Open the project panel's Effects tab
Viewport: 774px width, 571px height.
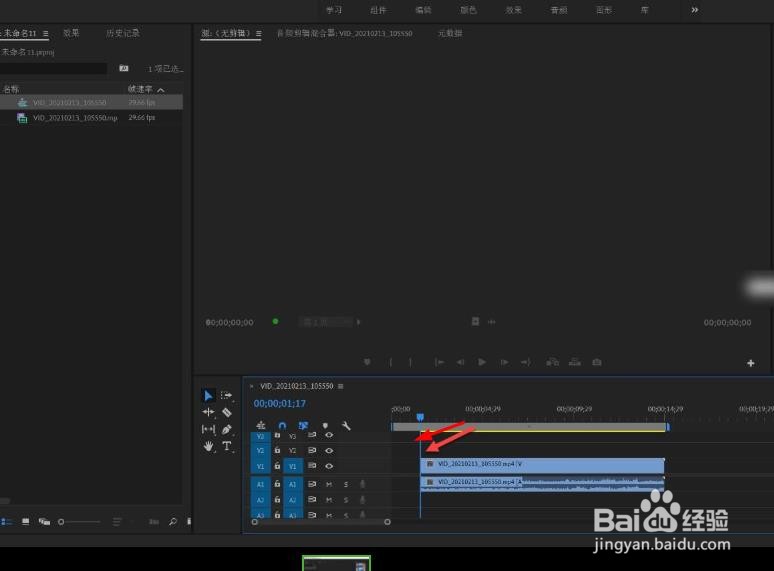pyautogui.click(x=71, y=33)
